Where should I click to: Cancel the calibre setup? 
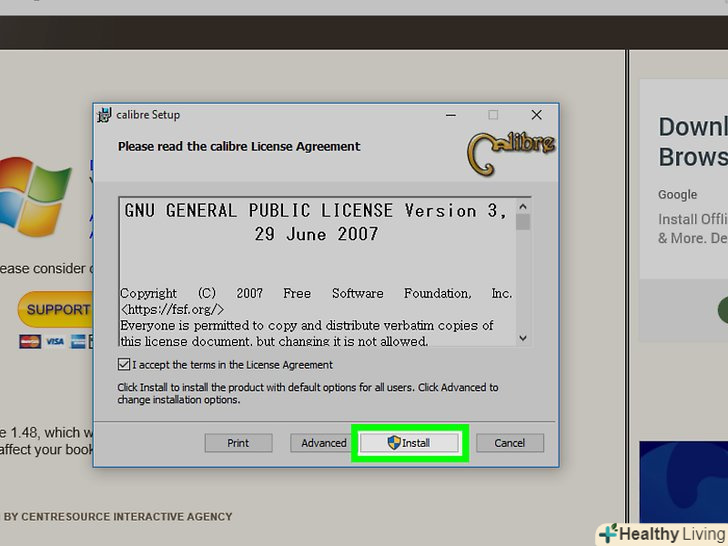point(509,443)
